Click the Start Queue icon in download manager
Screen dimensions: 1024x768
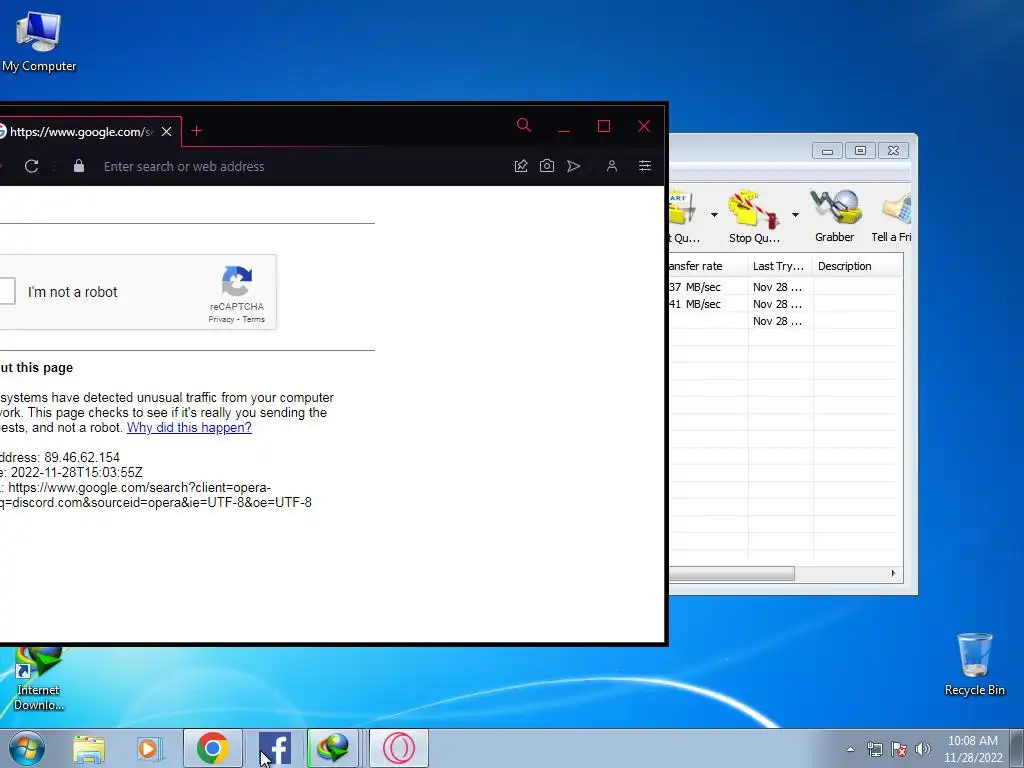(x=685, y=216)
